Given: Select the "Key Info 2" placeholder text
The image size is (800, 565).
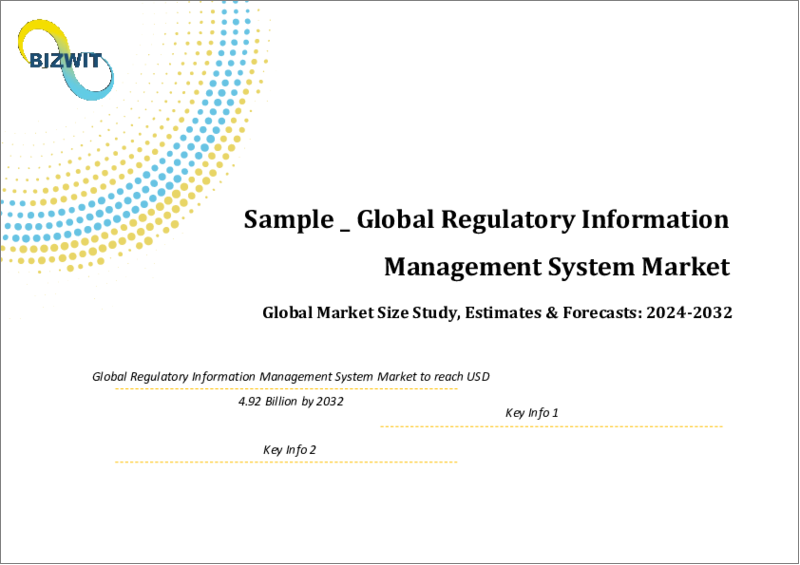Looking at the screenshot, I should tap(290, 449).
